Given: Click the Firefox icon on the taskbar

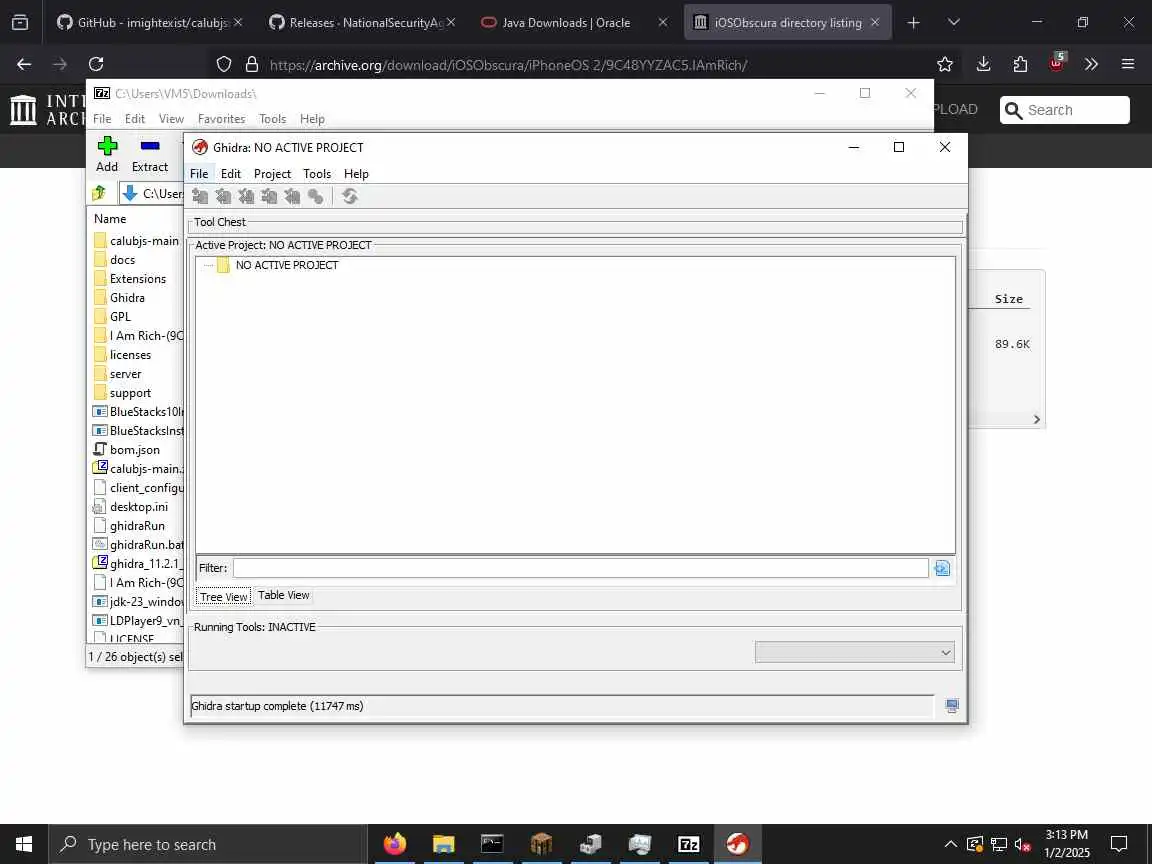Looking at the screenshot, I should [x=395, y=844].
